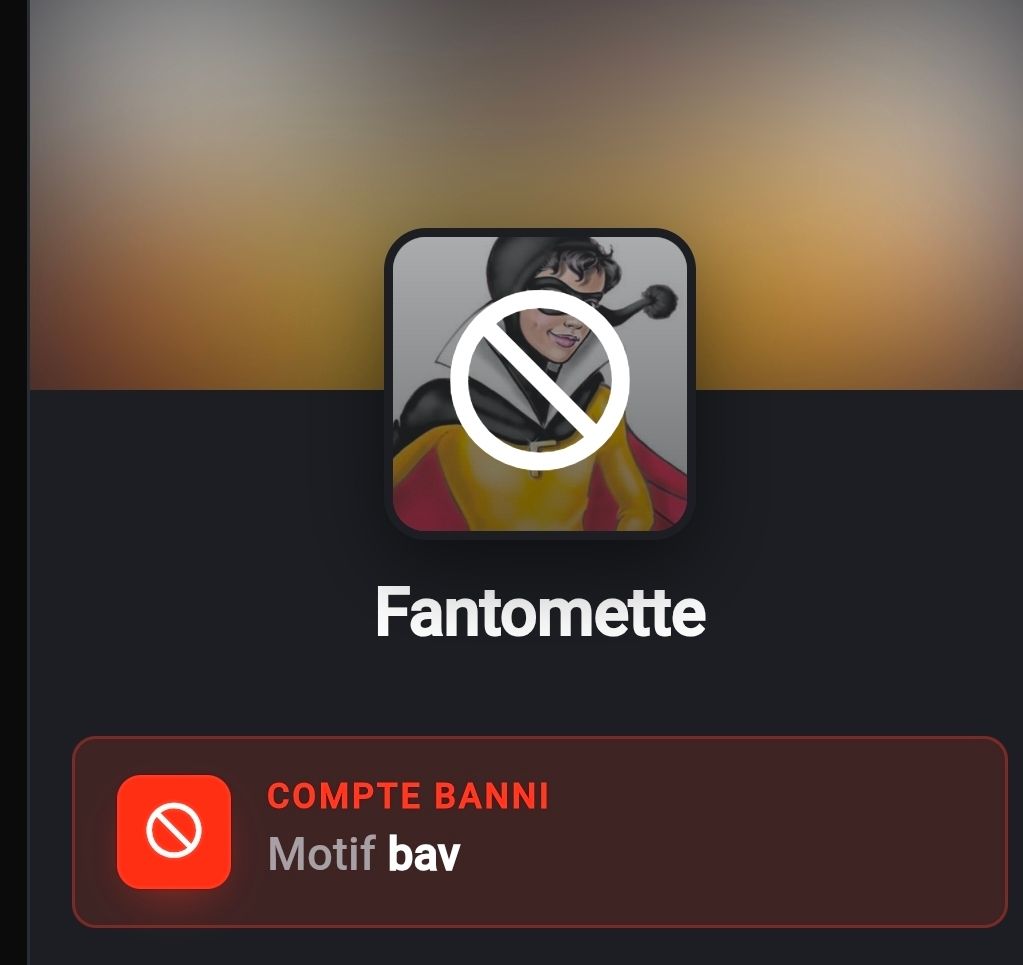Click the white prohibition circle over the avatar
Screen dimensions: 1023x965
[x=540, y=380]
